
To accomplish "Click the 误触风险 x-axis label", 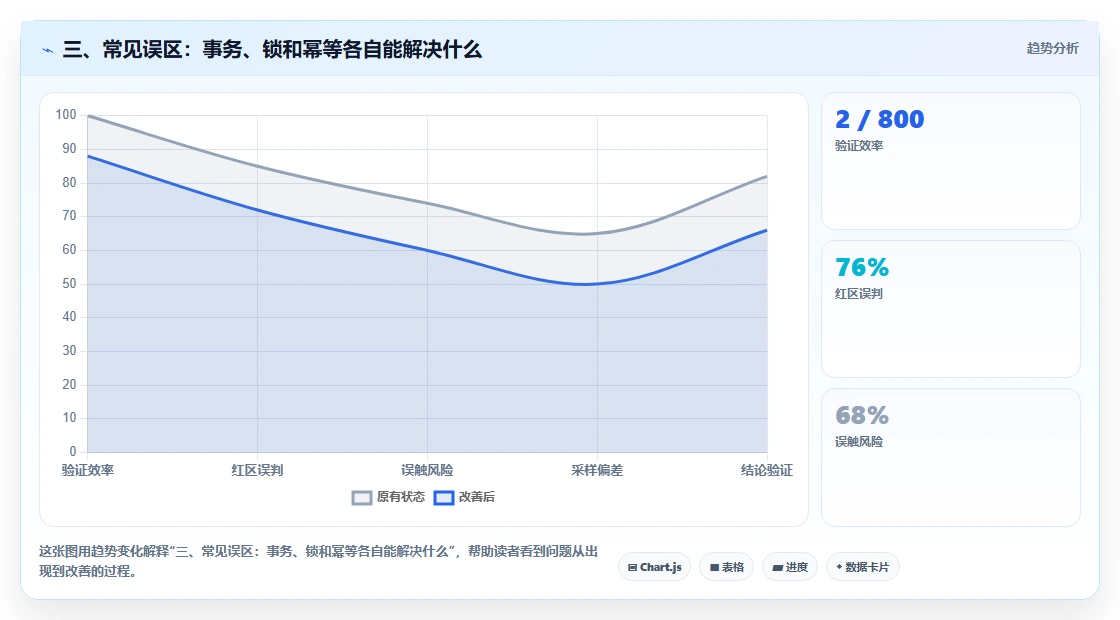I will pos(427,470).
